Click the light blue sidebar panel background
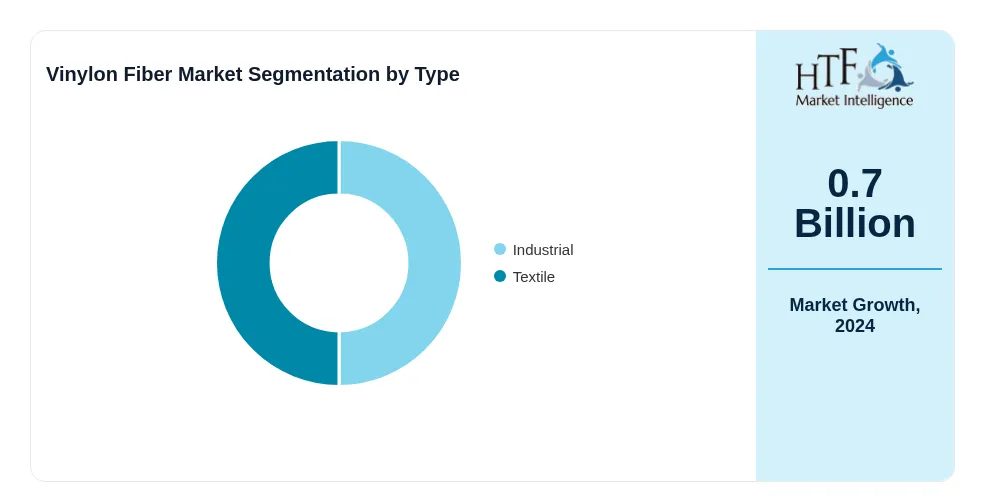983x500 pixels. (854, 407)
